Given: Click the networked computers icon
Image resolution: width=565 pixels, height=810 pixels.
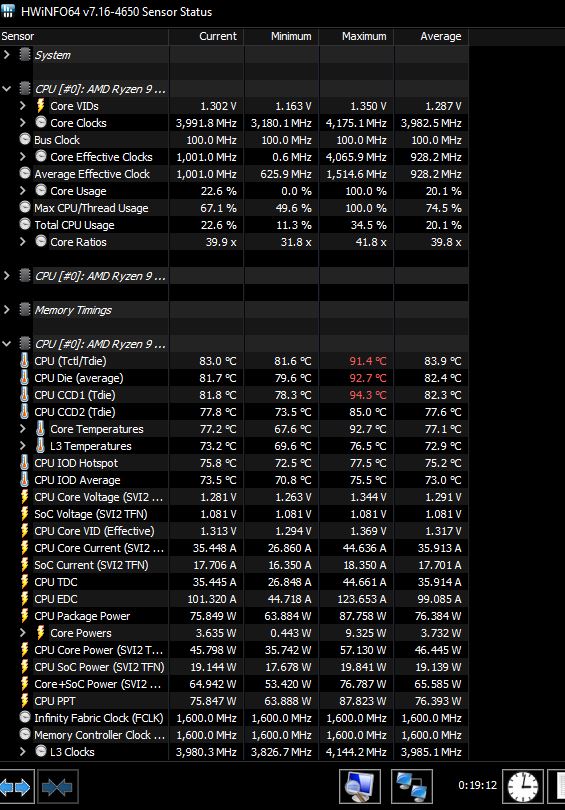Looking at the screenshot, I should click(412, 787).
